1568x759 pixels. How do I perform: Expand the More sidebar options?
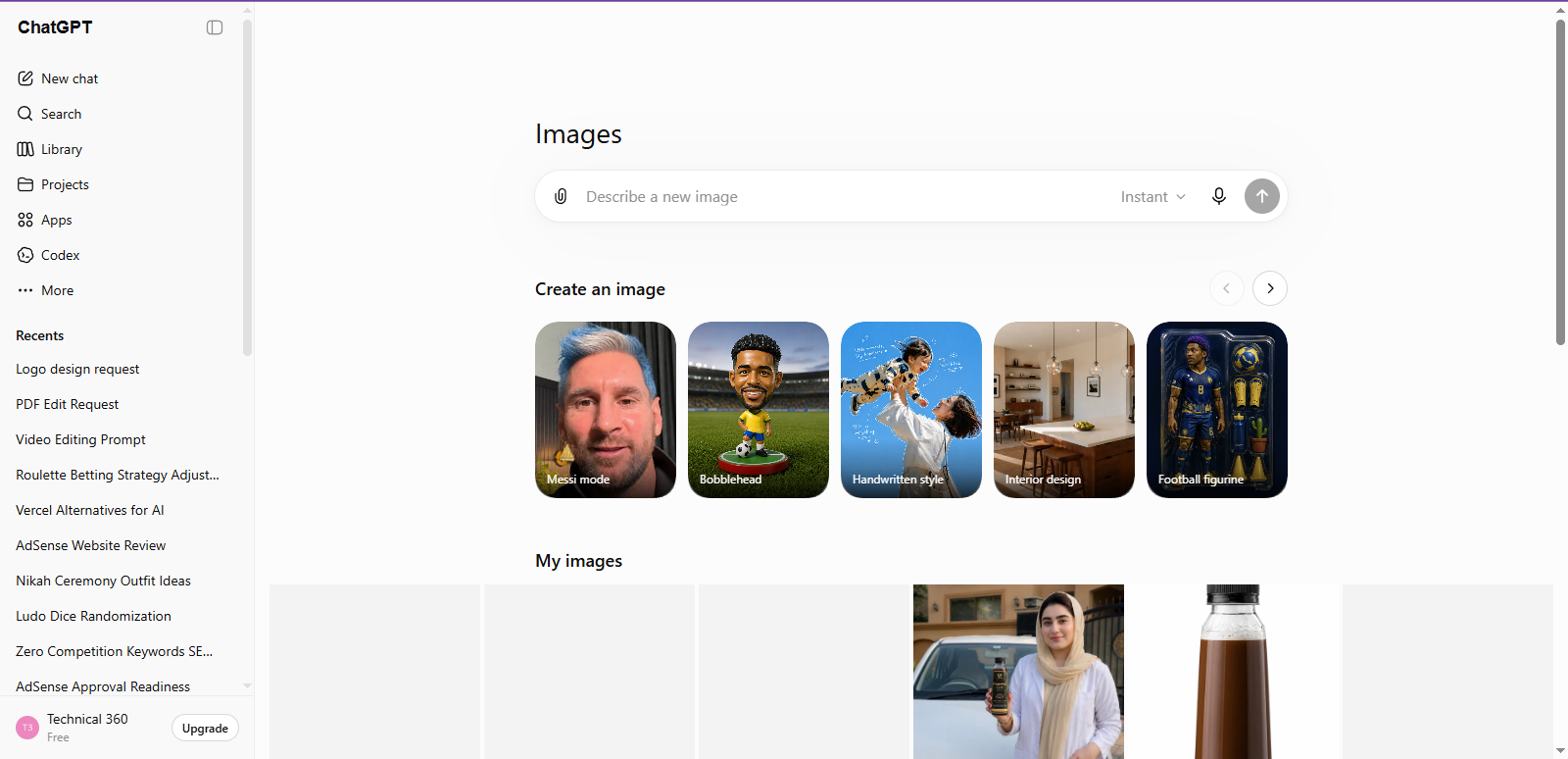122,290
